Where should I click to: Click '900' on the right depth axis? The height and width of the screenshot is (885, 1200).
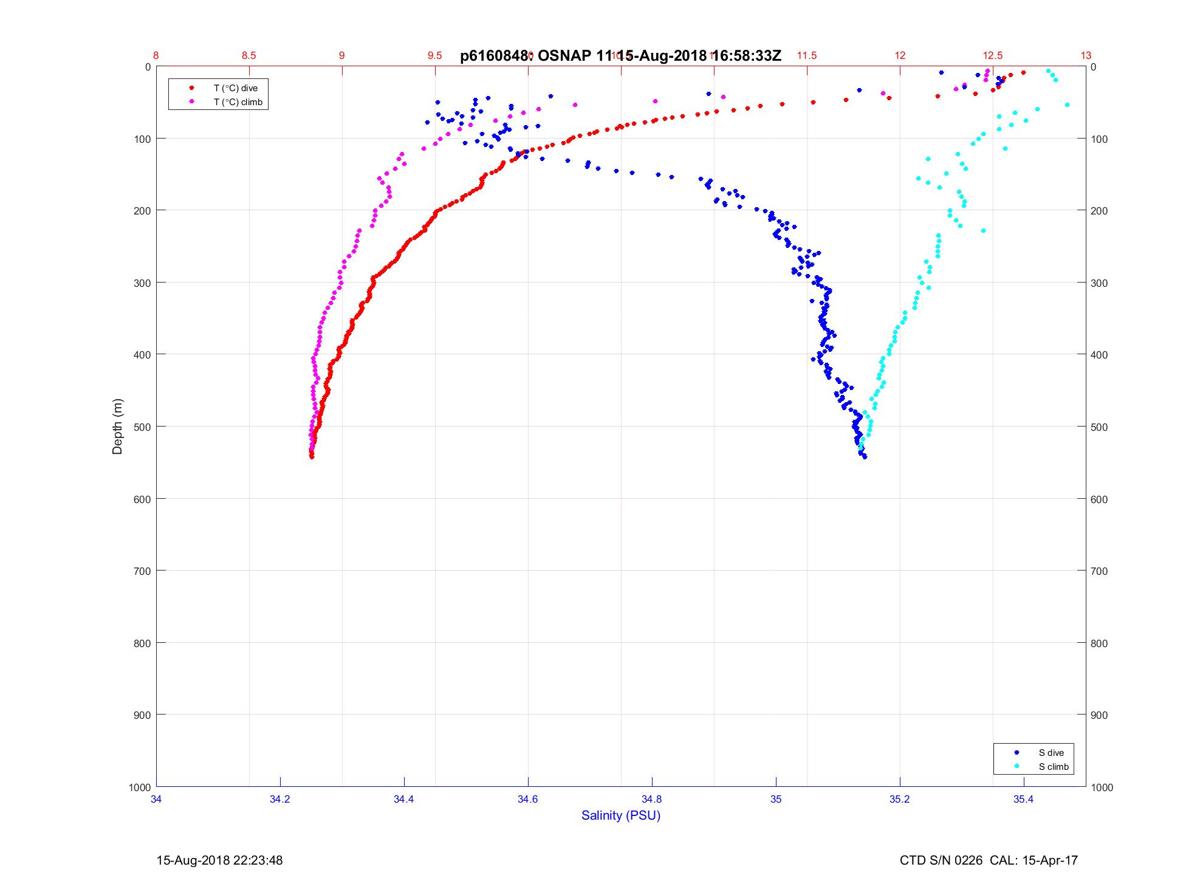pos(1100,715)
